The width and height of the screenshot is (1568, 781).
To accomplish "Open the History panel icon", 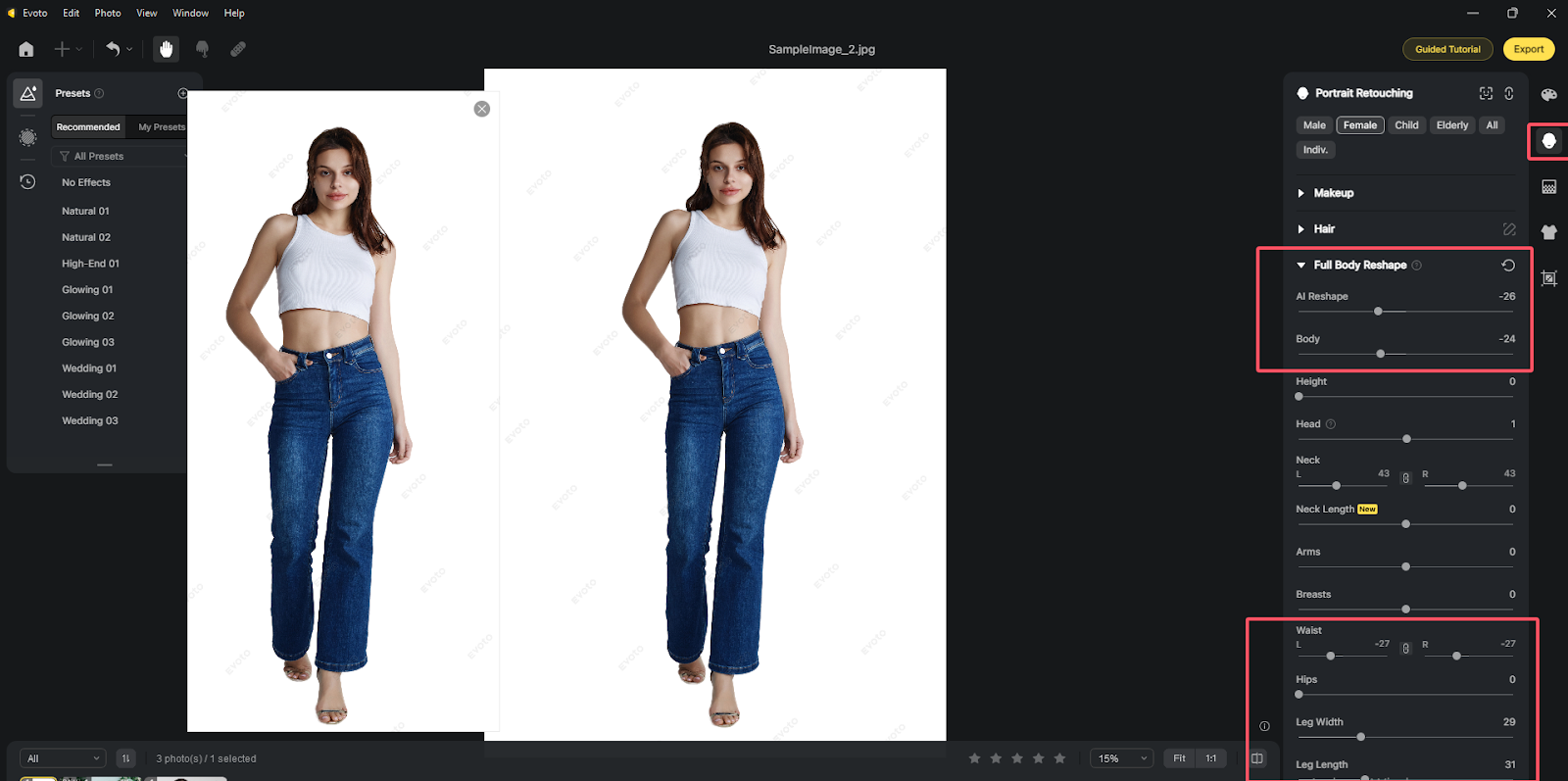I will (27, 182).
